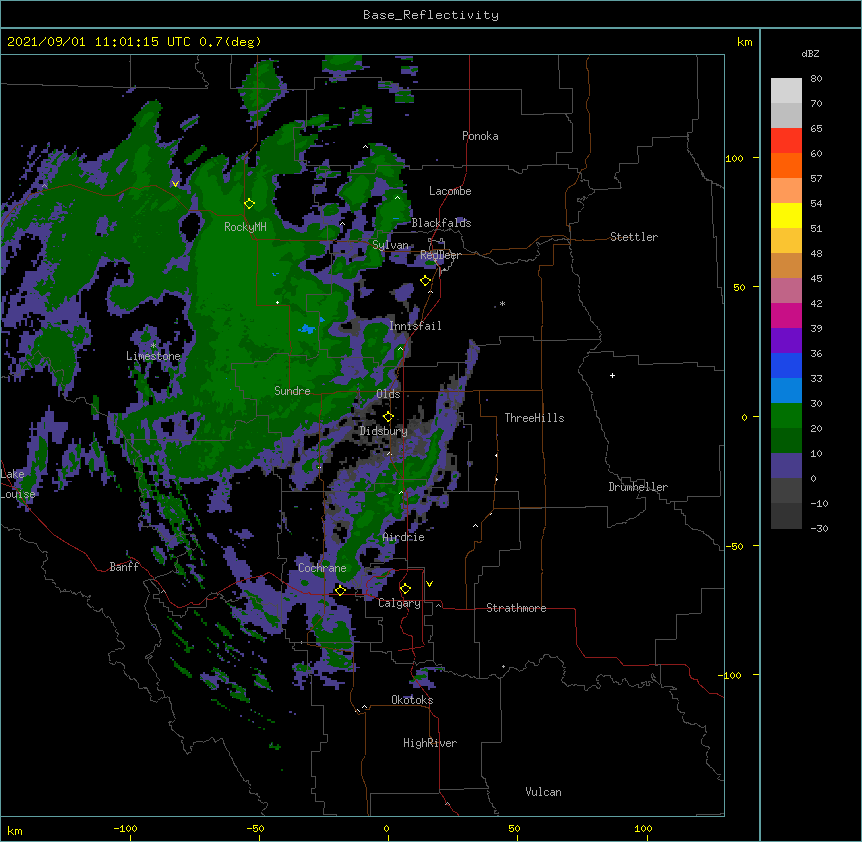
Task: Pick the slate blue 10–0 dBZ legend color
Action: click(x=786, y=466)
